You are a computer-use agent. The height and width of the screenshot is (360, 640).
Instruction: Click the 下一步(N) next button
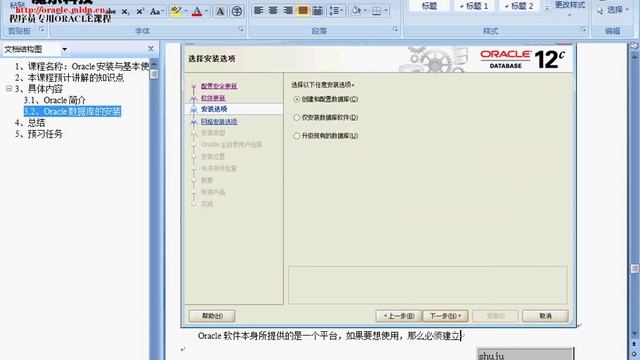(445, 316)
